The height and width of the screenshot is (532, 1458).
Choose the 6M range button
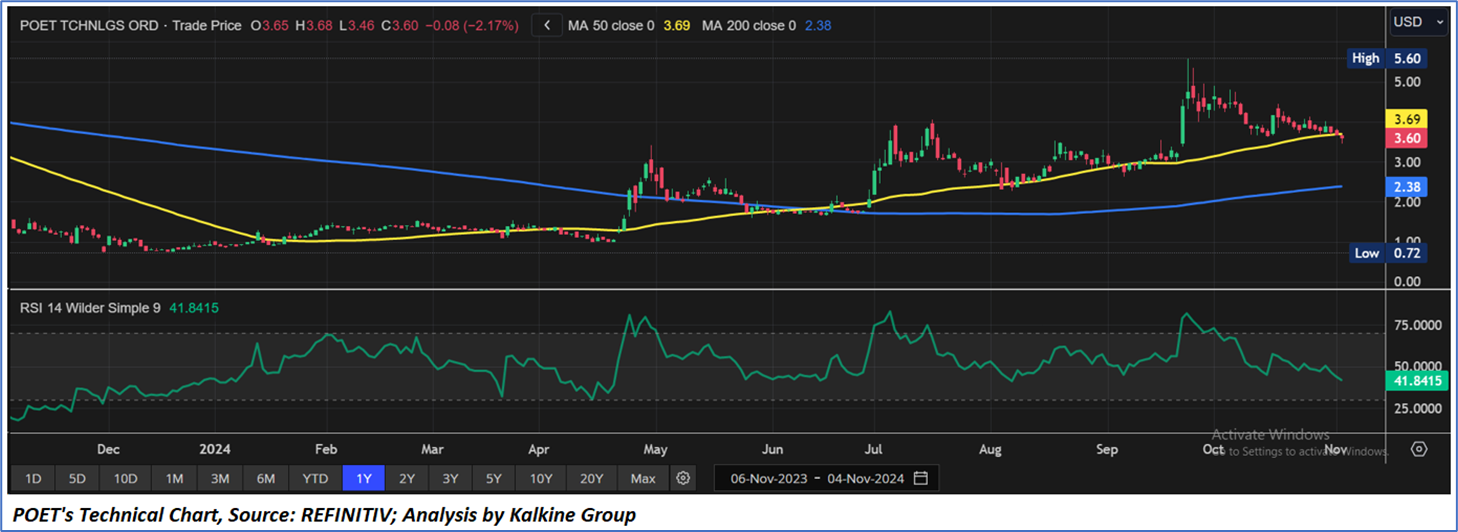point(265,478)
